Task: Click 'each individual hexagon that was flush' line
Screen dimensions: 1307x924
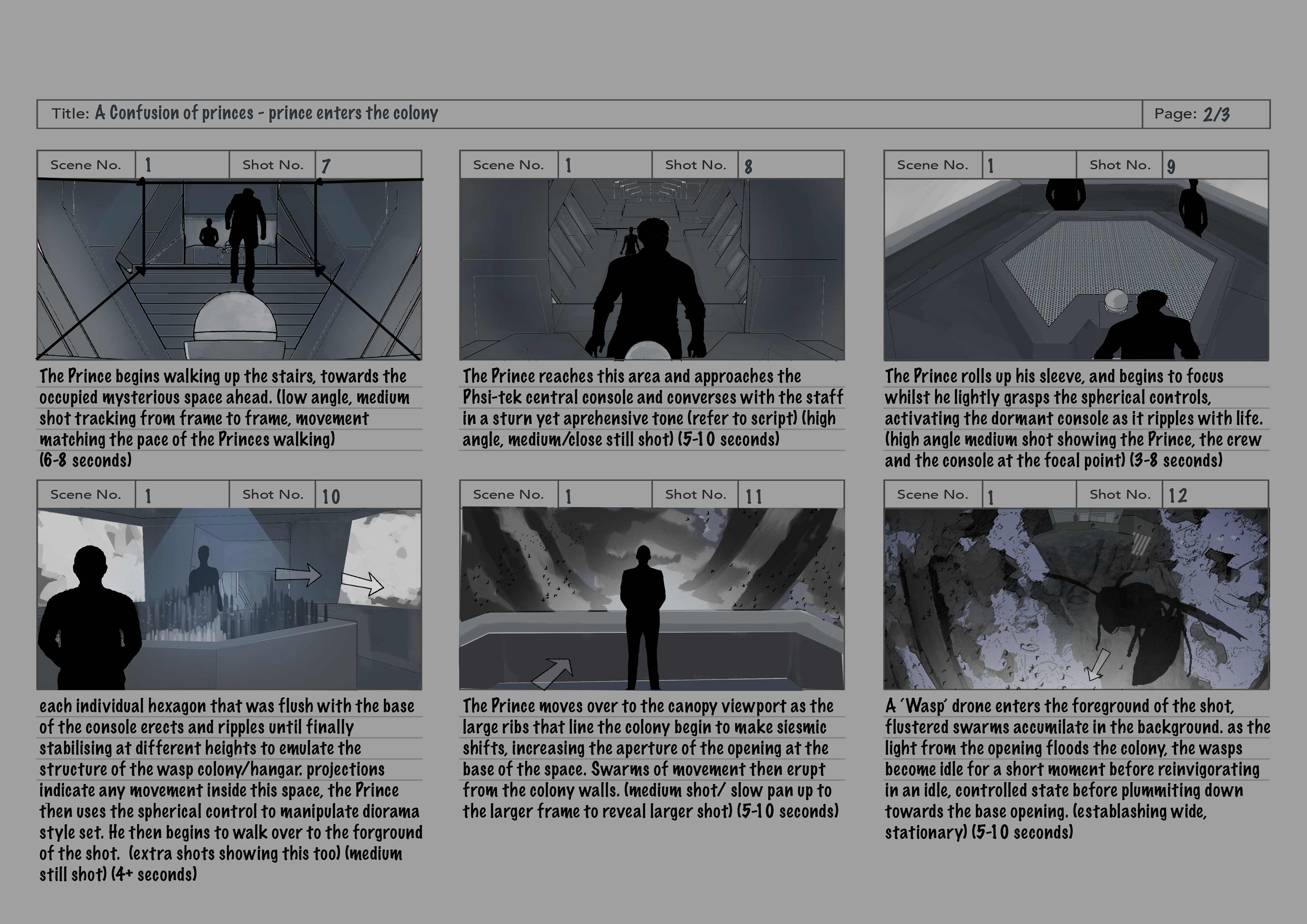Action: coord(227,706)
